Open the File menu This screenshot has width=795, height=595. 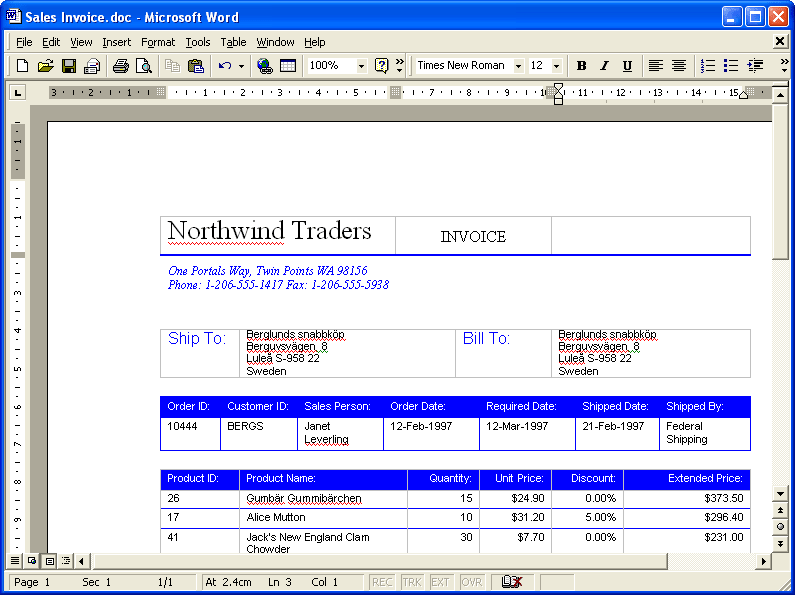click(x=24, y=42)
